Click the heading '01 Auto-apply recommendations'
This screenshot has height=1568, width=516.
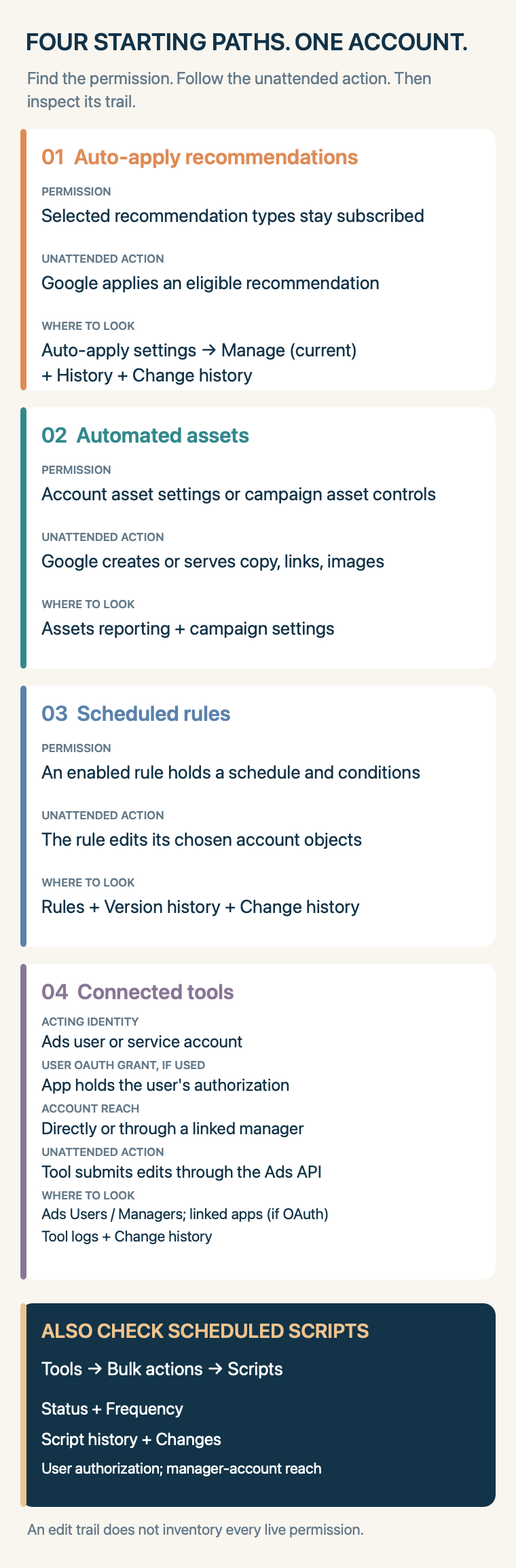[x=200, y=157]
